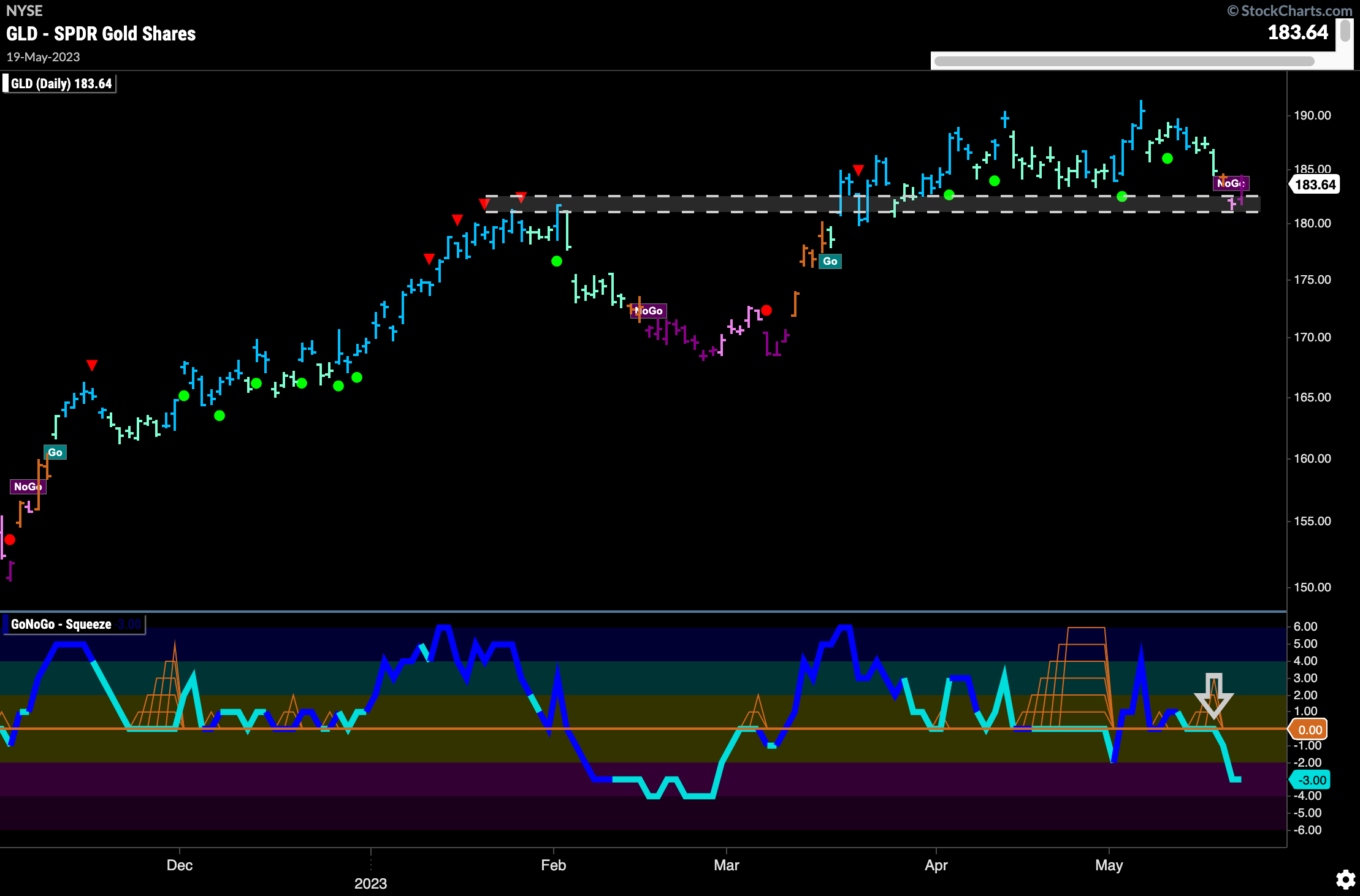
Task: Click the NoGo marker in November
Action: (x=28, y=487)
